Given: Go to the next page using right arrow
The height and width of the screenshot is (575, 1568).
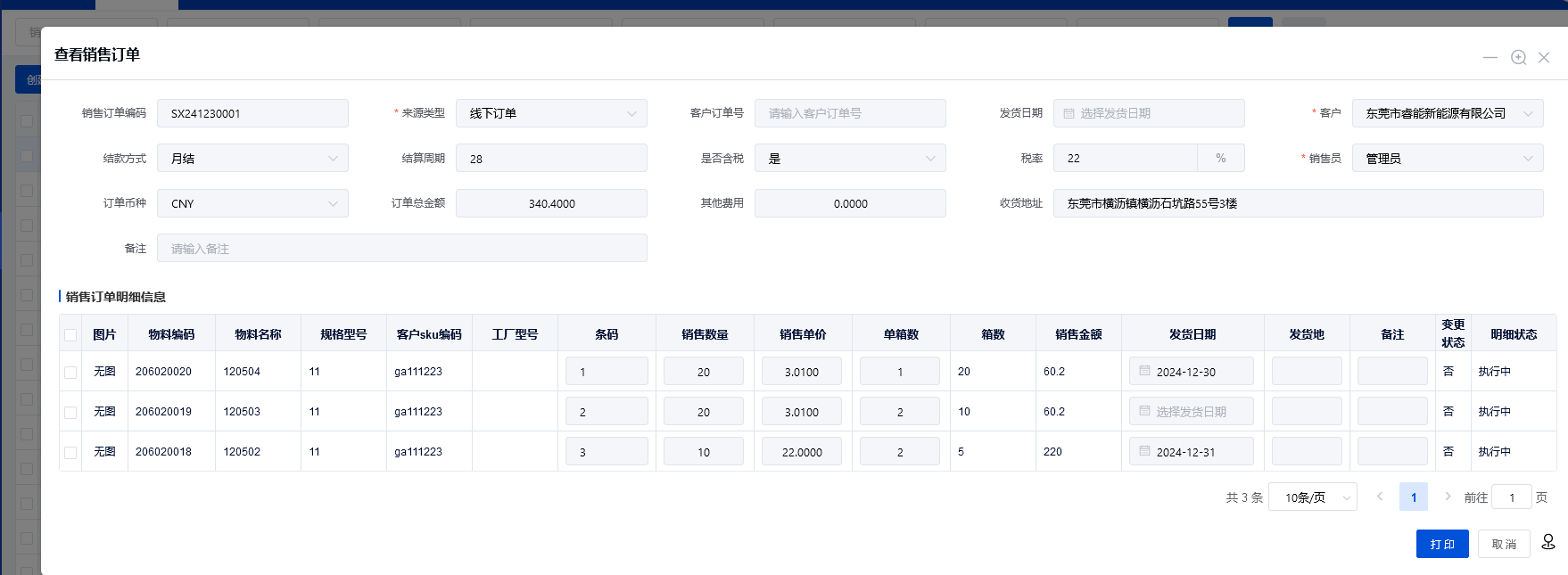Looking at the screenshot, I should pos(1448,497).
